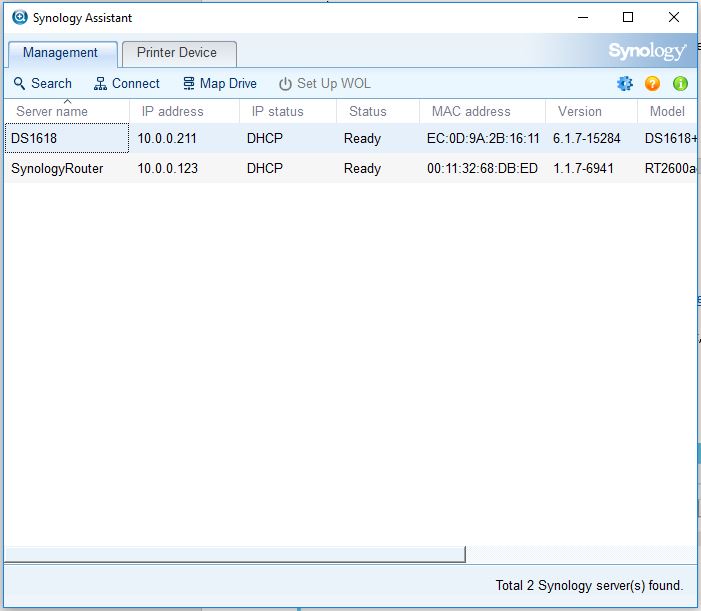701x611 pixels.
Task: Click DHCP status in DS1618 row
Action: pos(265,139)
